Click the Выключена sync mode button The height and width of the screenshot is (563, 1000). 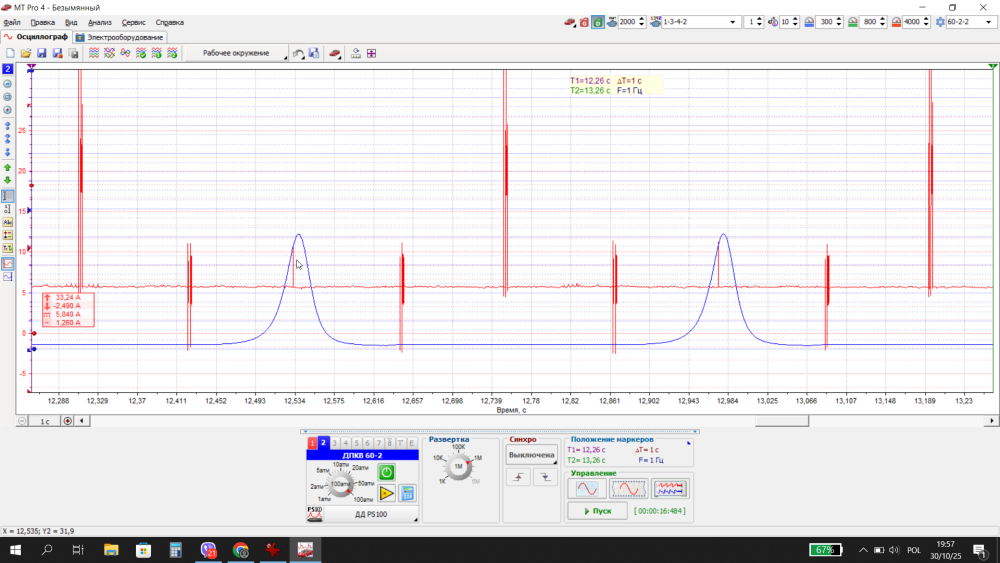(531, 455)
